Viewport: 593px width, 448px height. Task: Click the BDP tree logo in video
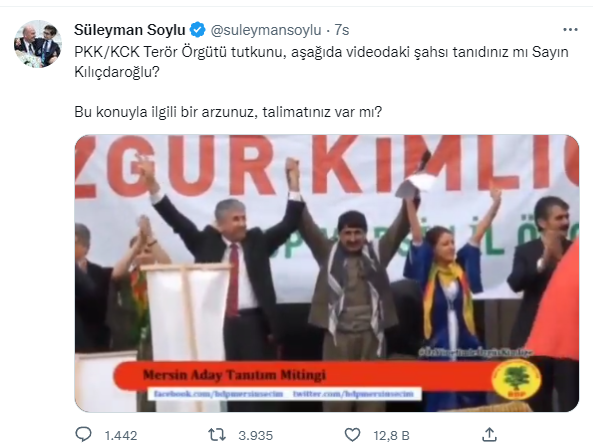click(516, 379)
